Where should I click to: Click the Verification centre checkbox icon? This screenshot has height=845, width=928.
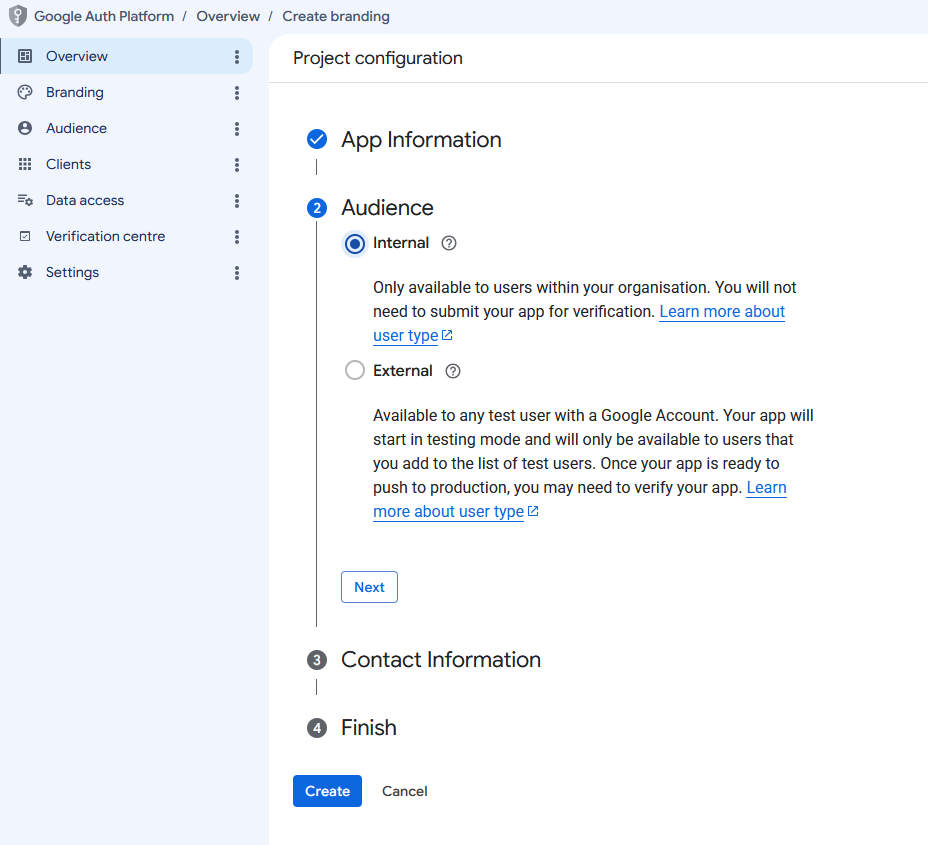[x=25, y=237]
